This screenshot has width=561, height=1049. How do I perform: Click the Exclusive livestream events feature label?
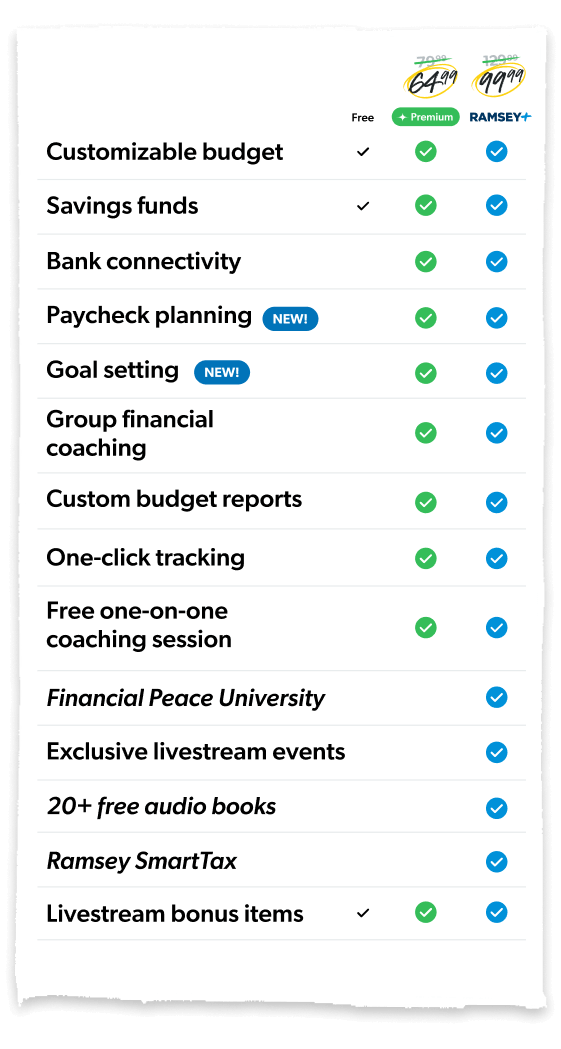(196, 751)
